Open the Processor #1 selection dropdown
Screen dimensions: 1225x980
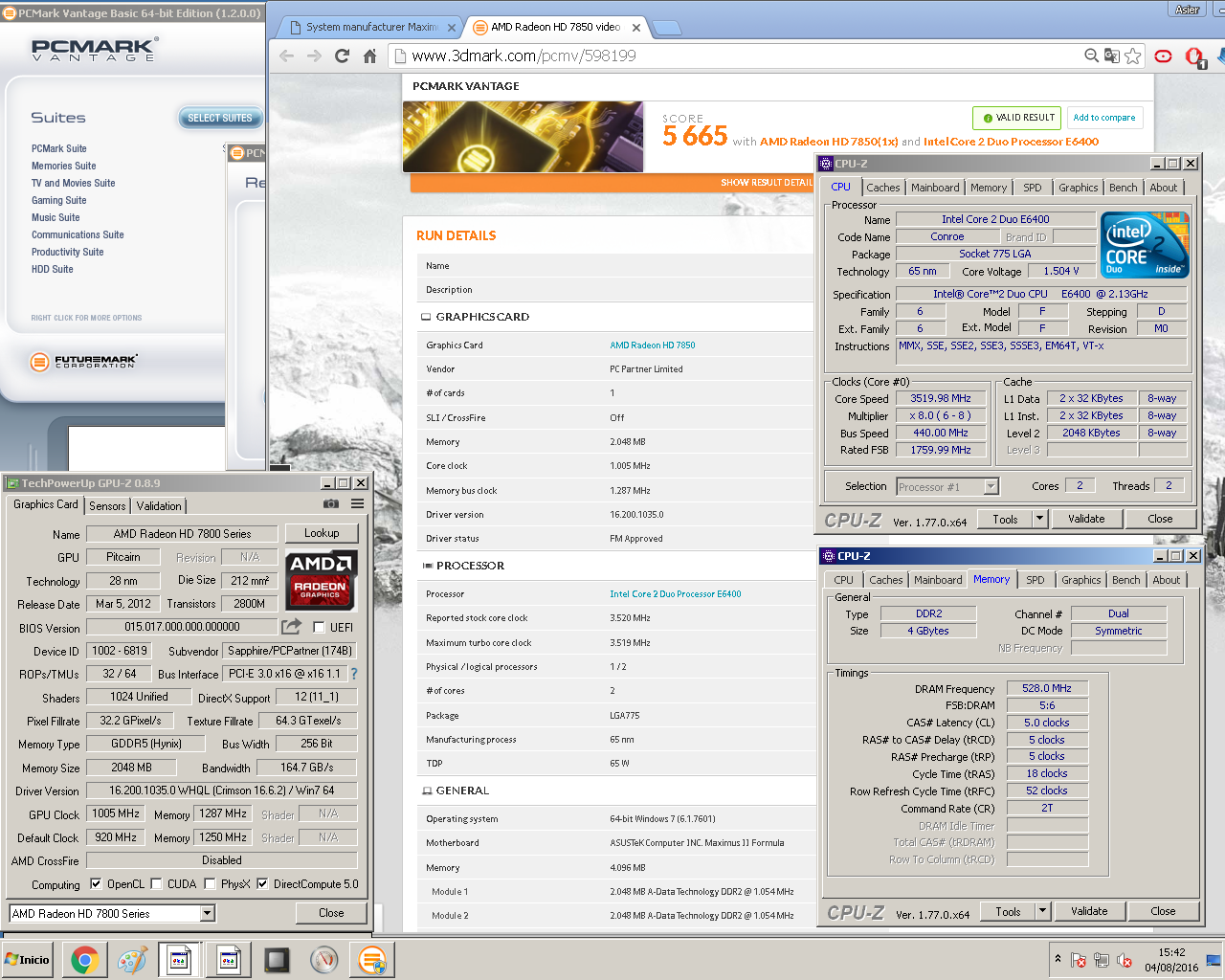[x=991, y=486]
